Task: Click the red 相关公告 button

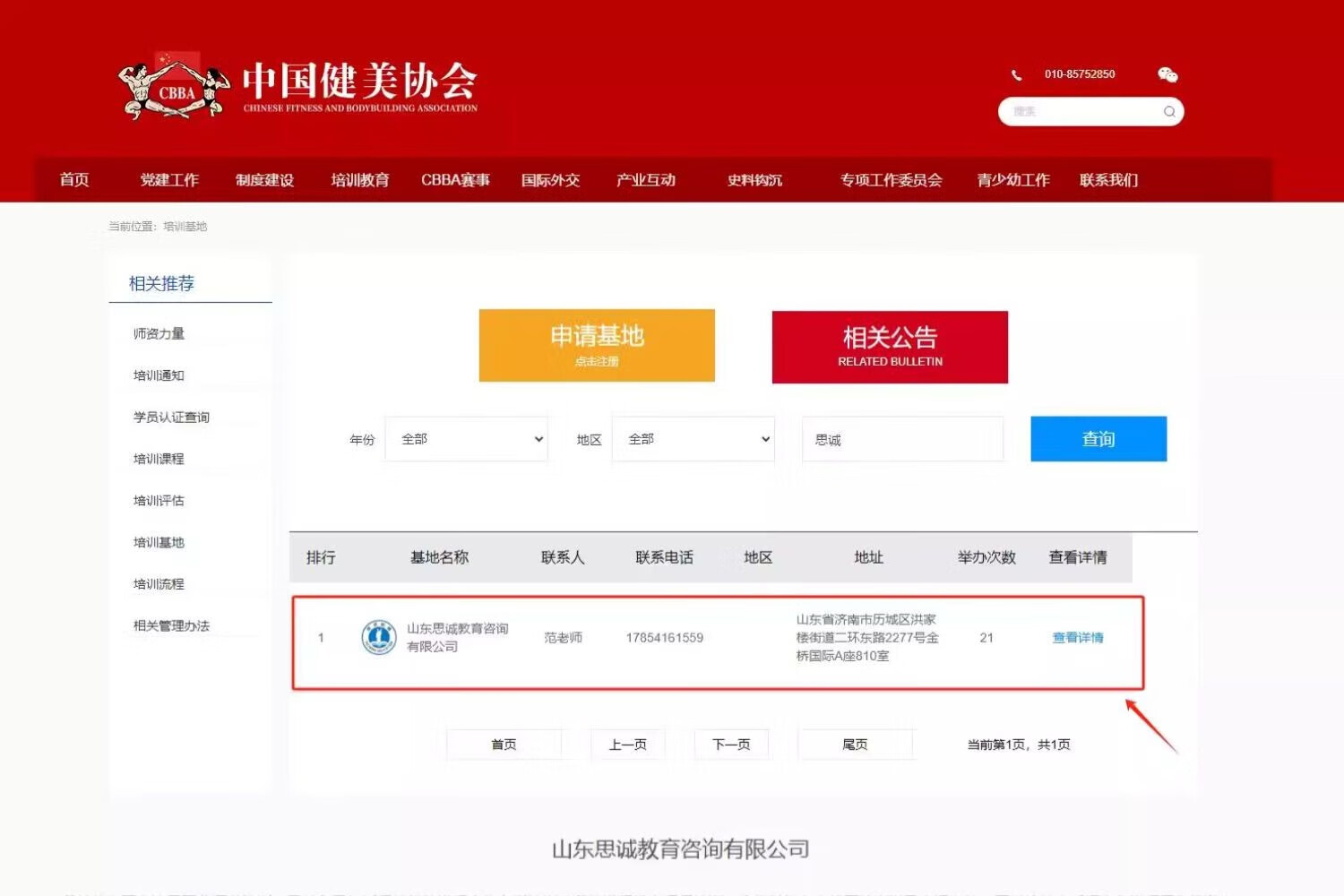Action: (890, 347)
